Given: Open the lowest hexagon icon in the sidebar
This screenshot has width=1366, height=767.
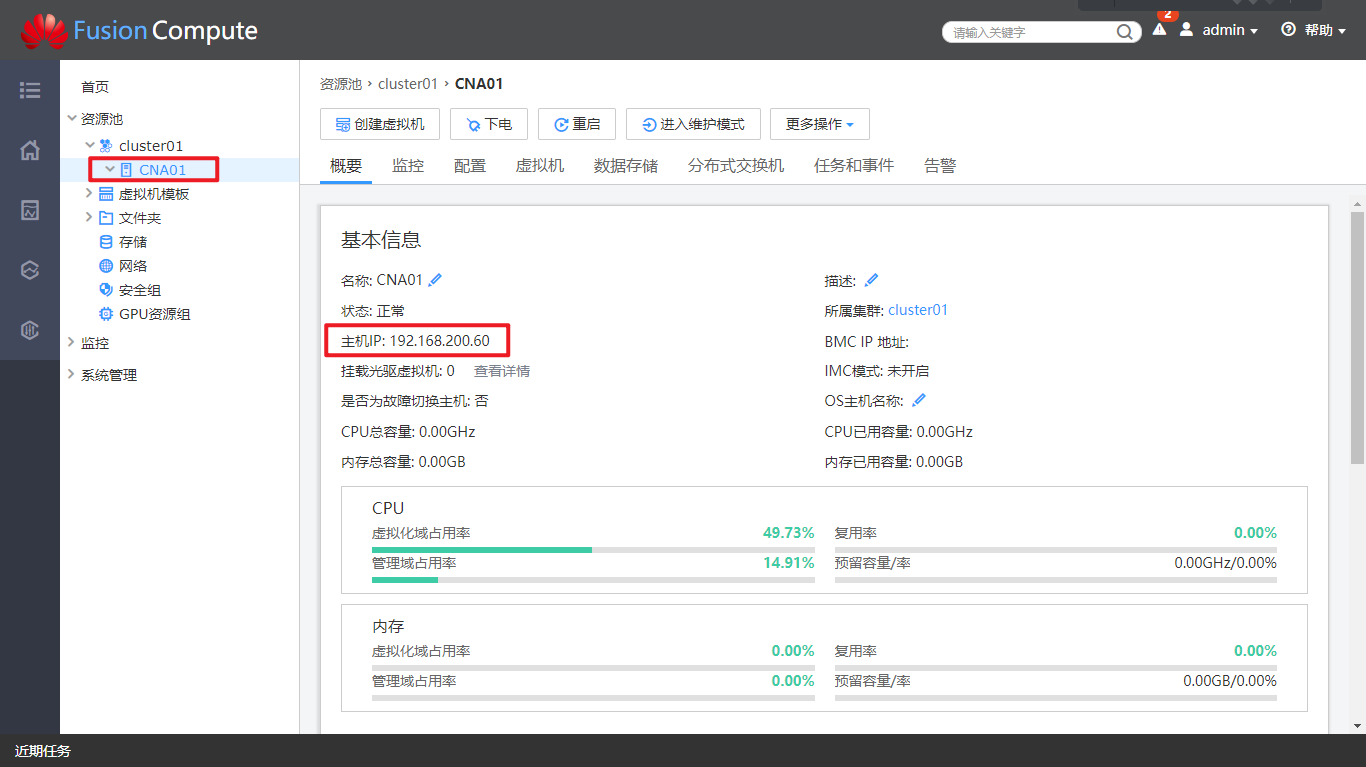Looking at the screenshot, I should coord(30,330).
